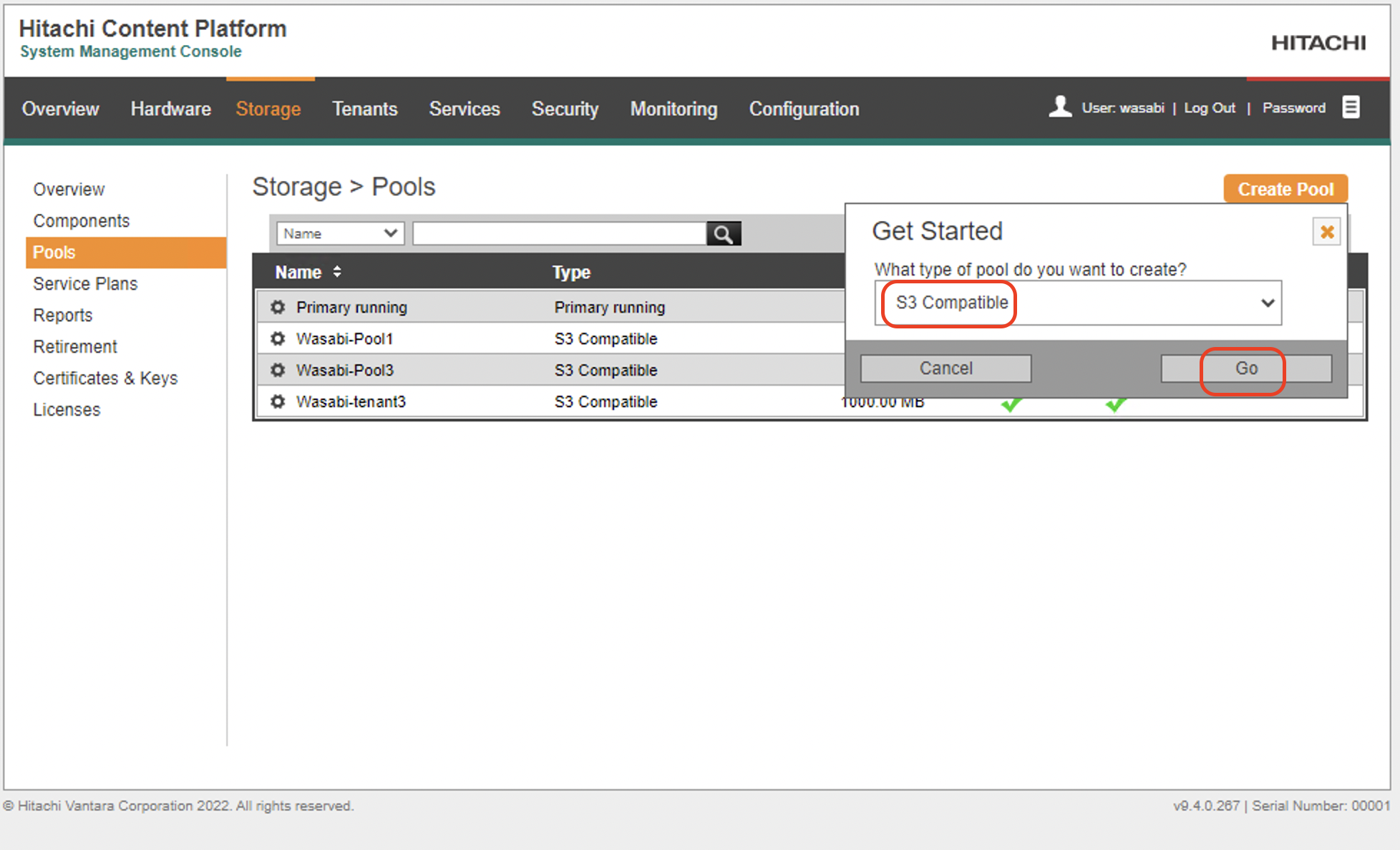Click the Cancel button
The width and height of the screenshot is (1400, 850).
946,368
